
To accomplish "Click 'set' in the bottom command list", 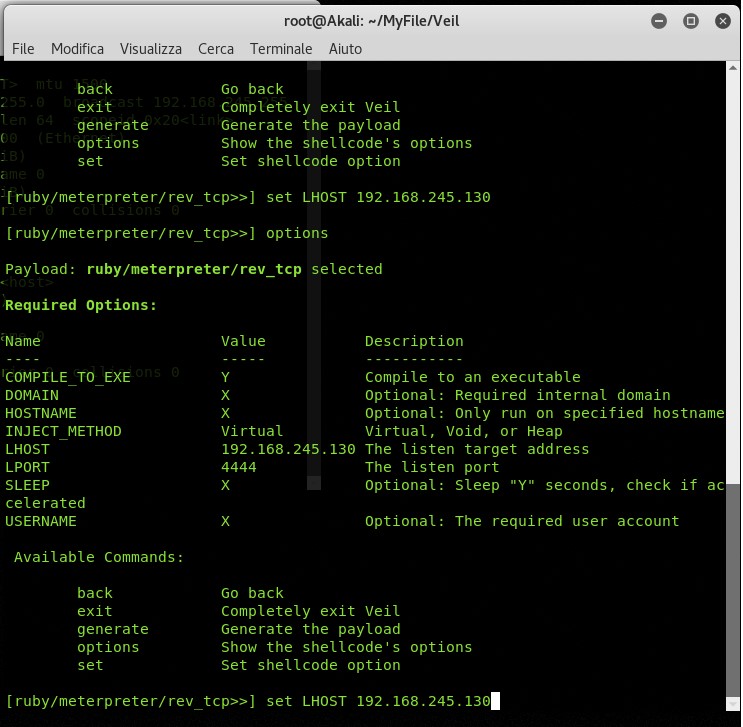I will pyautogui.click(x=90, y=665).
